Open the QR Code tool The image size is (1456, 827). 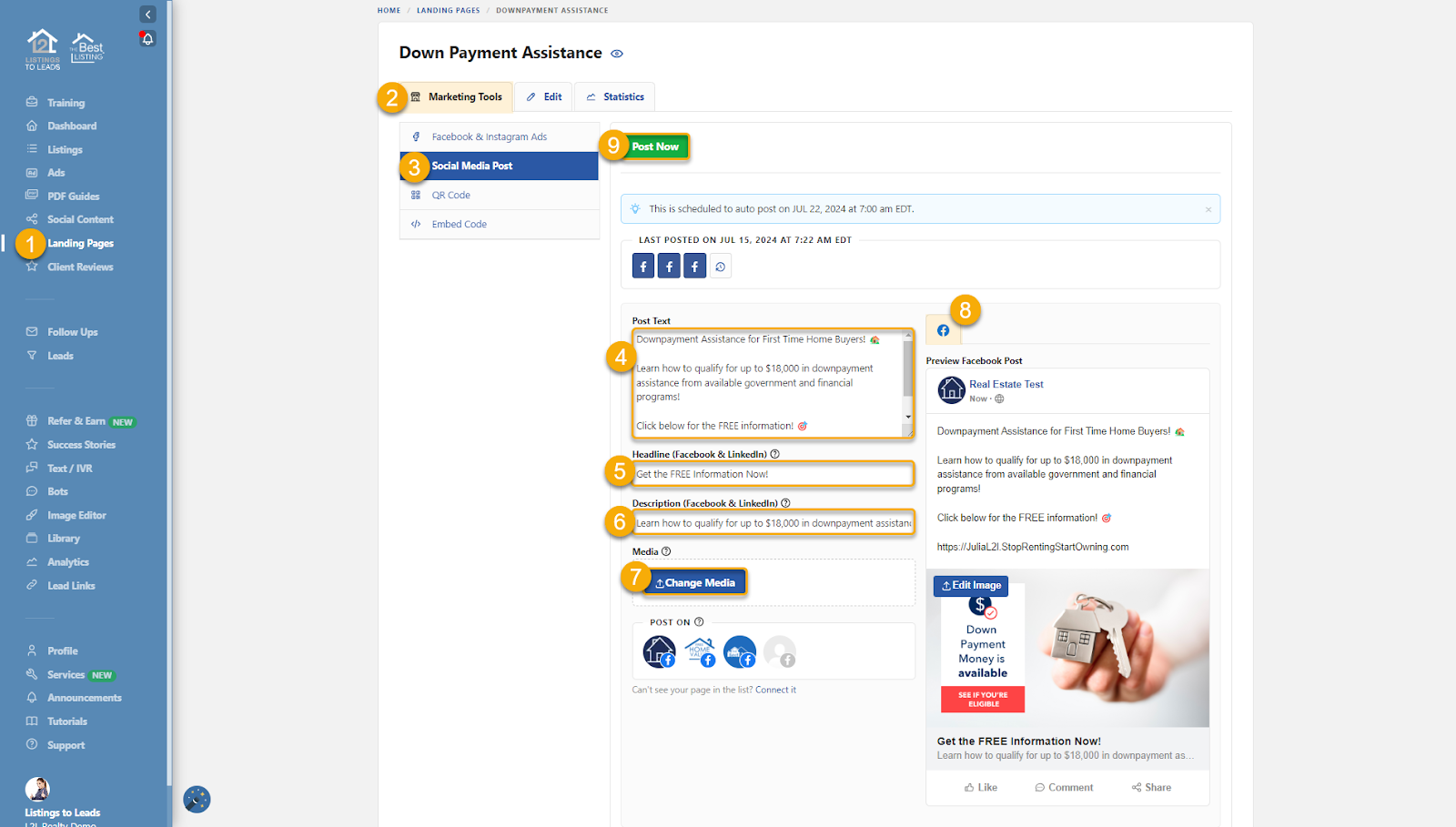click(x=450, y=196)
